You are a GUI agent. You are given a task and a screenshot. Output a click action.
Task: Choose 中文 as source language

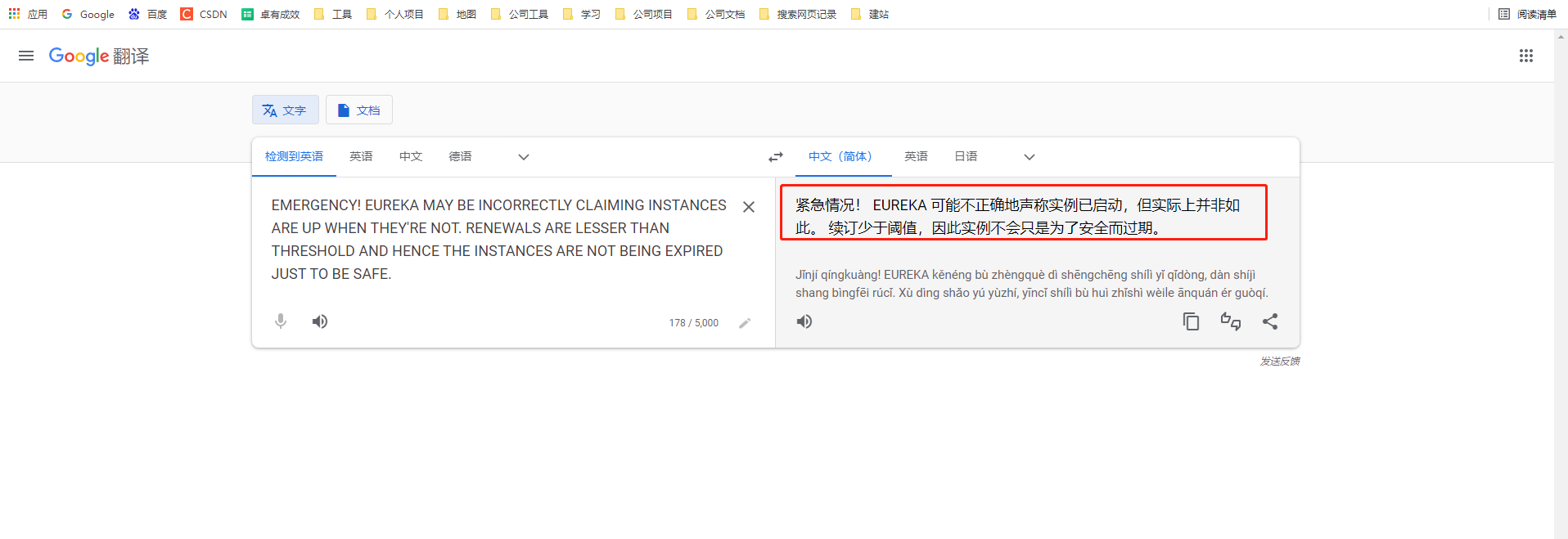coord(411,156)
